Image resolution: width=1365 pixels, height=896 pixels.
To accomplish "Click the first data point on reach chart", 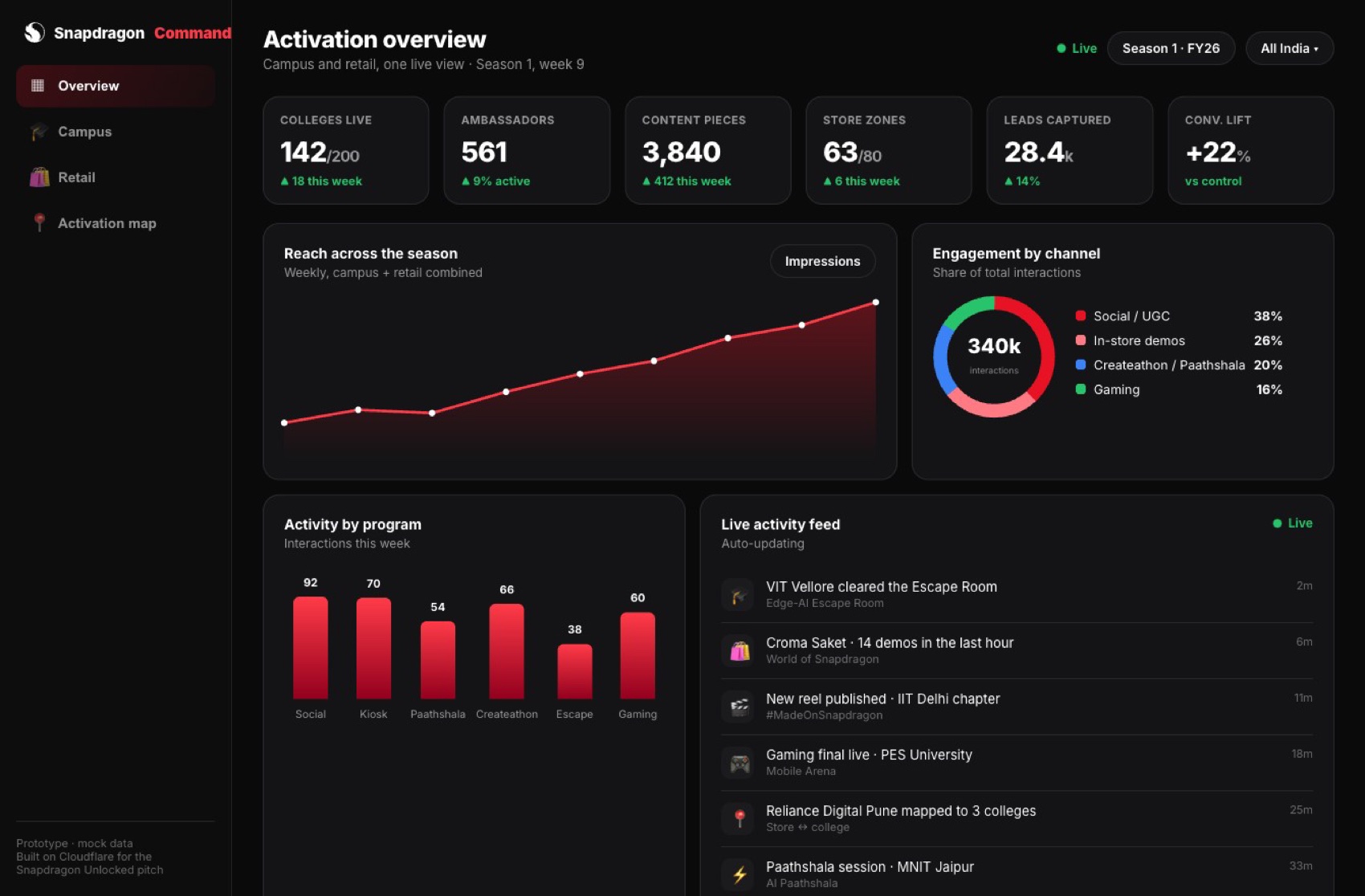I will coord(284,422).
